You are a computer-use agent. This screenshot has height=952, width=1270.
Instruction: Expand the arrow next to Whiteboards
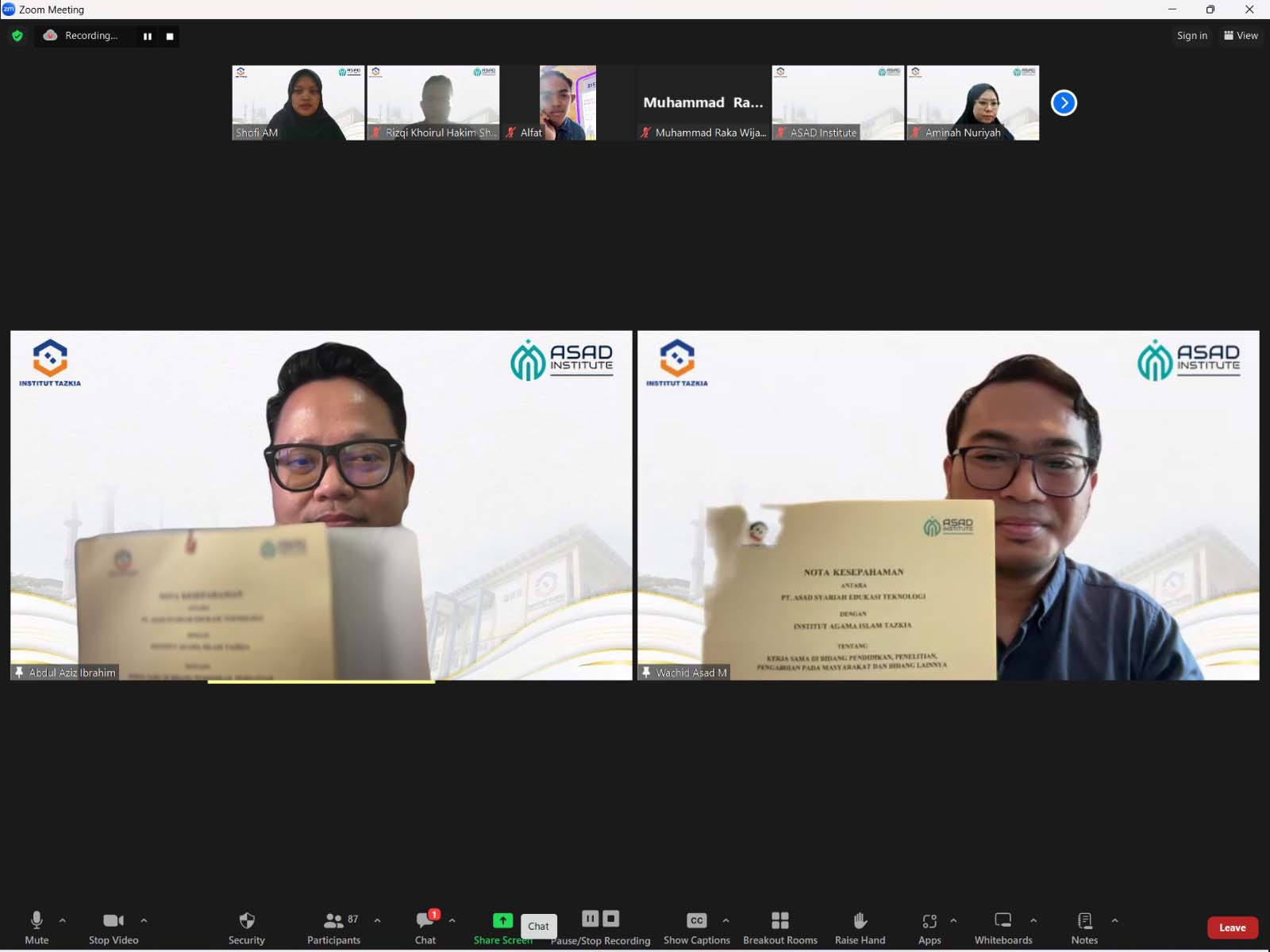tap(1033, 920)
